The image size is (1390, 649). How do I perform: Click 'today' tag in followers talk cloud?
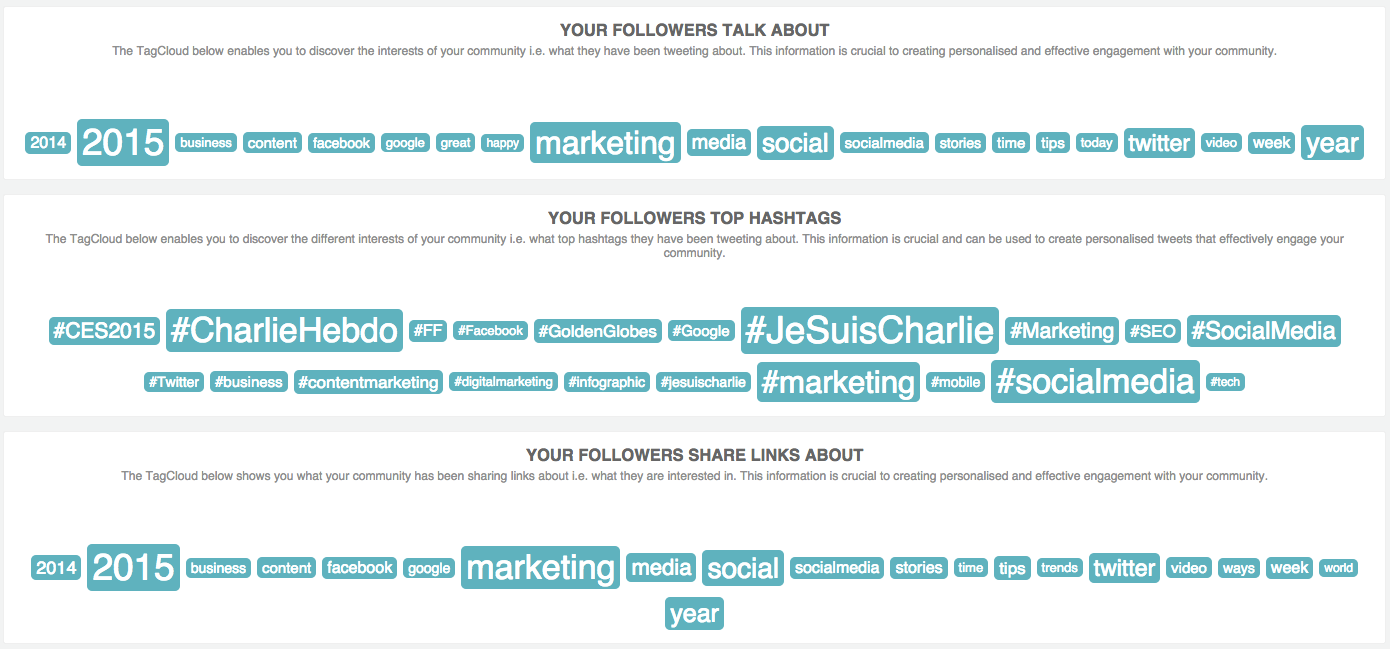pos(1097,143)
